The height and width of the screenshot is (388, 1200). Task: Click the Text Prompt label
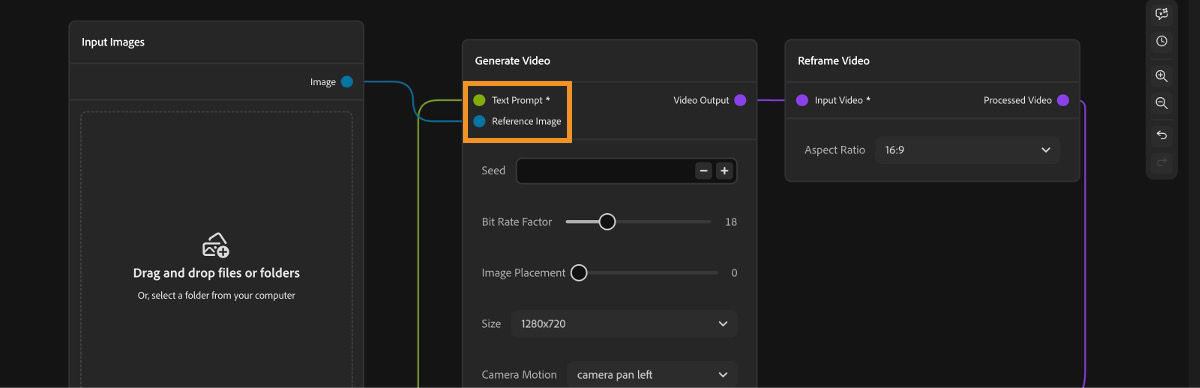click(521, 100)
